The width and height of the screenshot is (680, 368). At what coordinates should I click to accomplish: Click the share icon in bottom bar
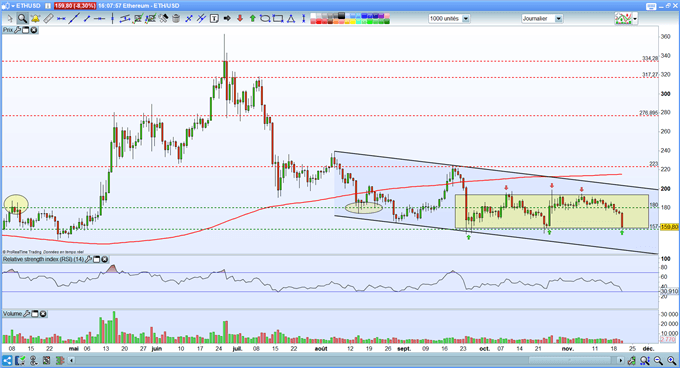[x=7, y=360]
